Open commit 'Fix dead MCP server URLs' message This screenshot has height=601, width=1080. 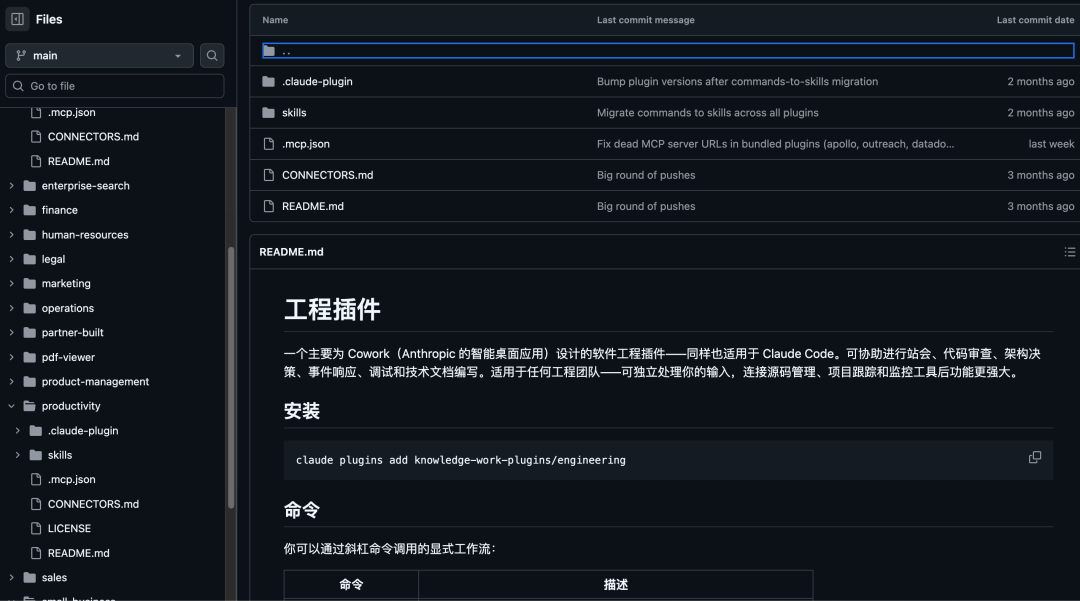[x=776, y=144]
